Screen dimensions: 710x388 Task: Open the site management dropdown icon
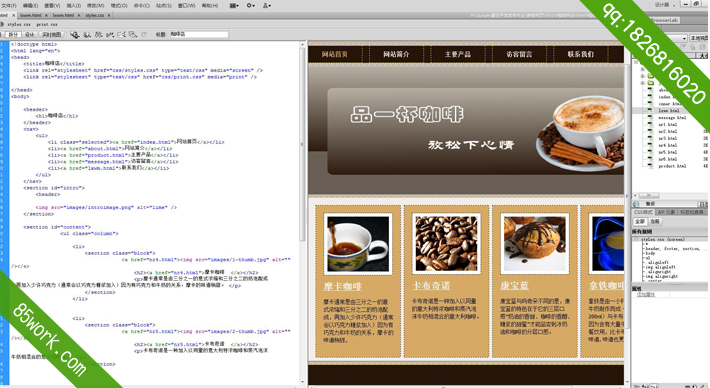coord(267,5)
